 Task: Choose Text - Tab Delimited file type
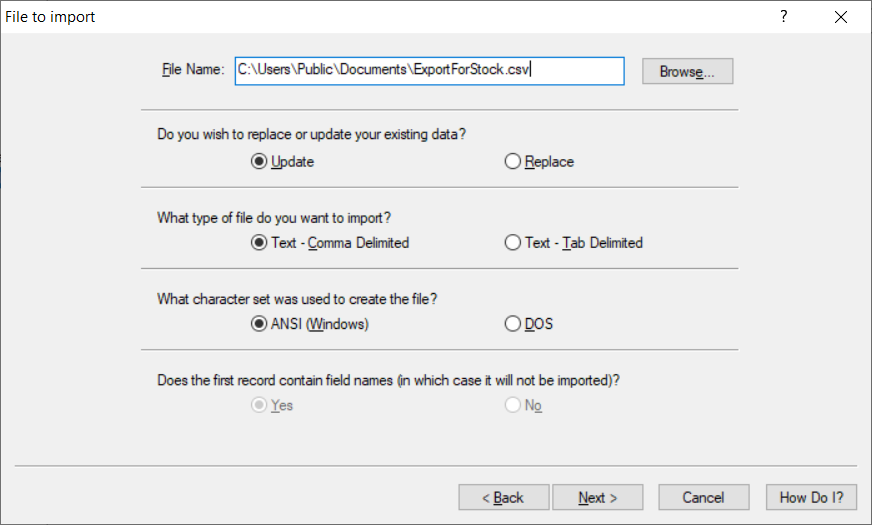point(513,242)
